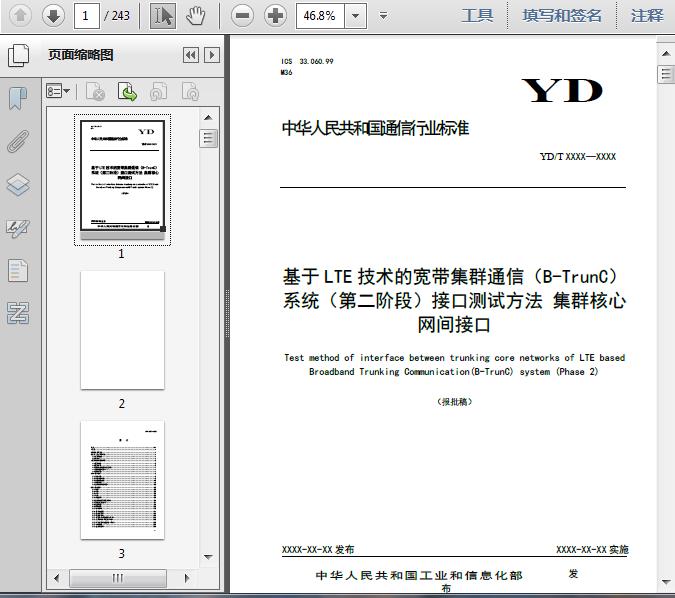This screenshot has width=675, height=598.
Task: Click the YD logo on the page
Action: click(x=562, y=90)
